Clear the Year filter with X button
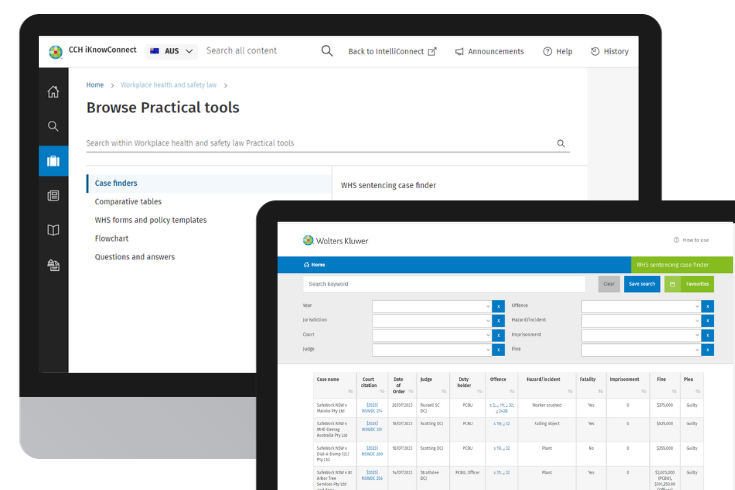 tap(498, 306)
